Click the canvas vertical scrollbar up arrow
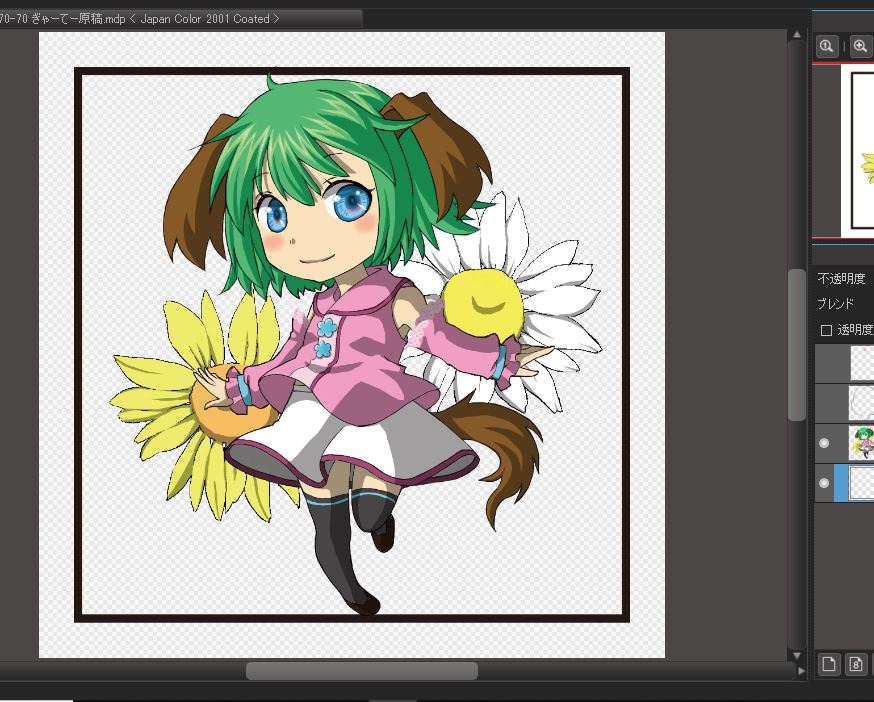874x702 pixels. point(797,35)
